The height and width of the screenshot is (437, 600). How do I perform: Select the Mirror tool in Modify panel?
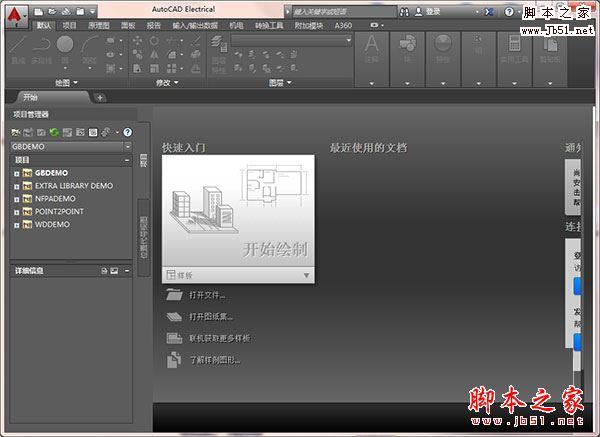(154, 55)
